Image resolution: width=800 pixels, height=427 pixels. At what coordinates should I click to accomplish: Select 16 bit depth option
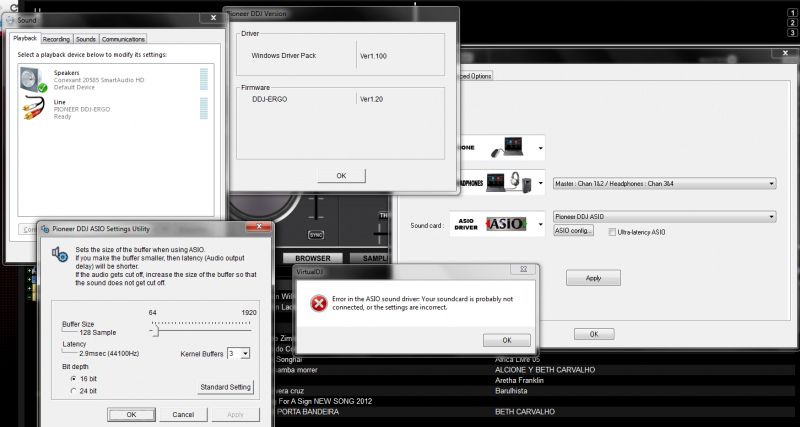point(74,379)
